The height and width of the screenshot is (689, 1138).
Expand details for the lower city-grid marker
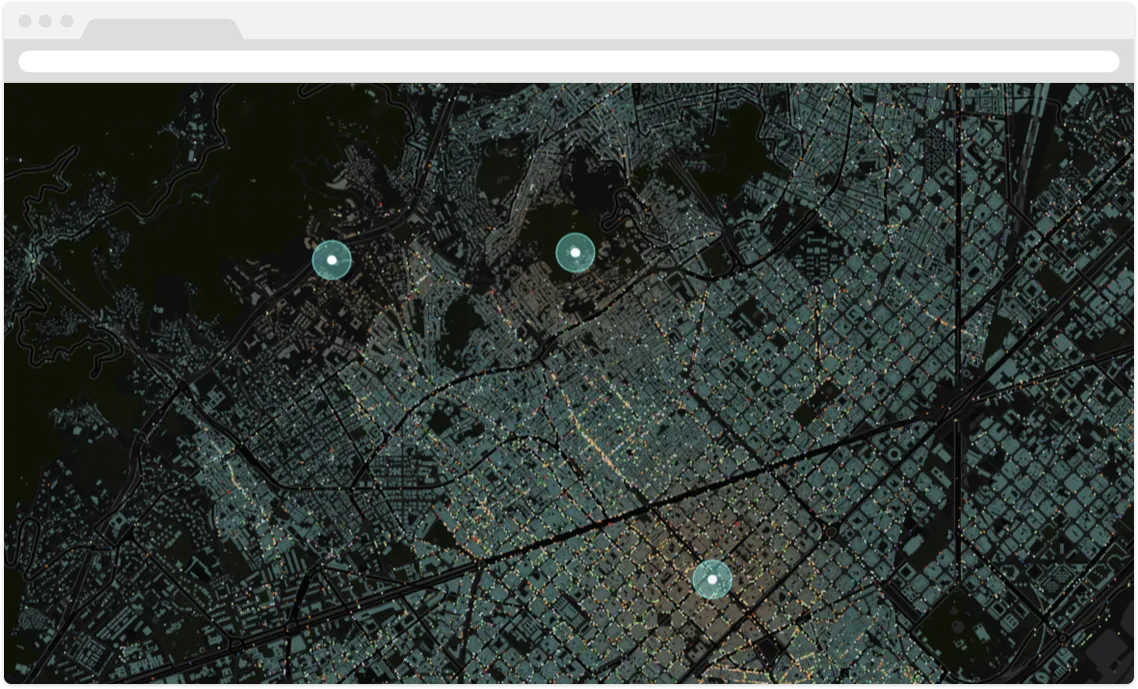713,582
